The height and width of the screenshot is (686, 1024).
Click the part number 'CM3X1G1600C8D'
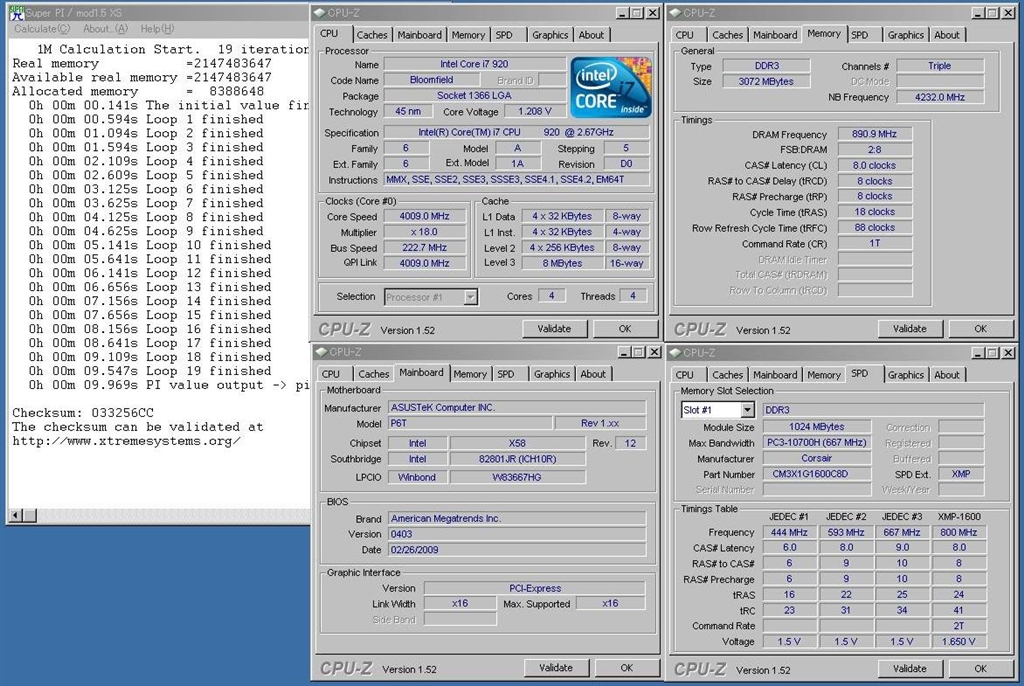tap(816, 474)
